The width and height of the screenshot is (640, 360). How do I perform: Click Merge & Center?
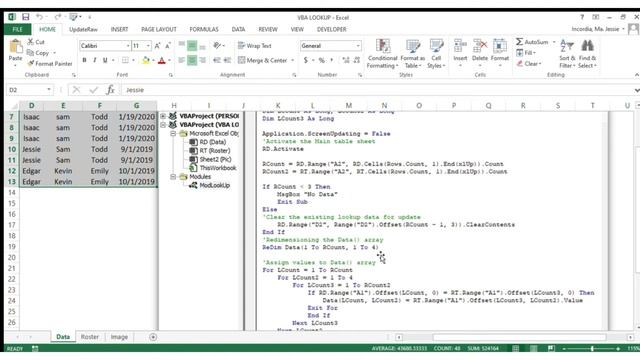click(x=263, y=60)
